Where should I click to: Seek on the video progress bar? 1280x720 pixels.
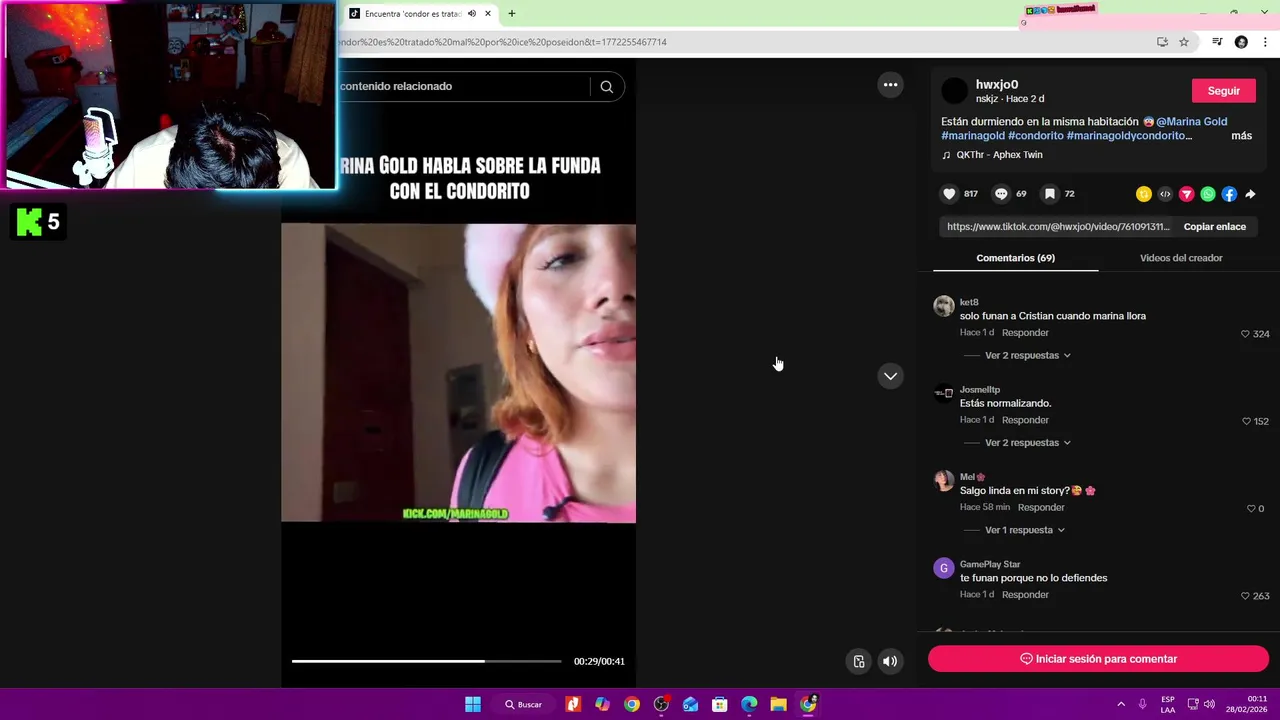(427, 661)
